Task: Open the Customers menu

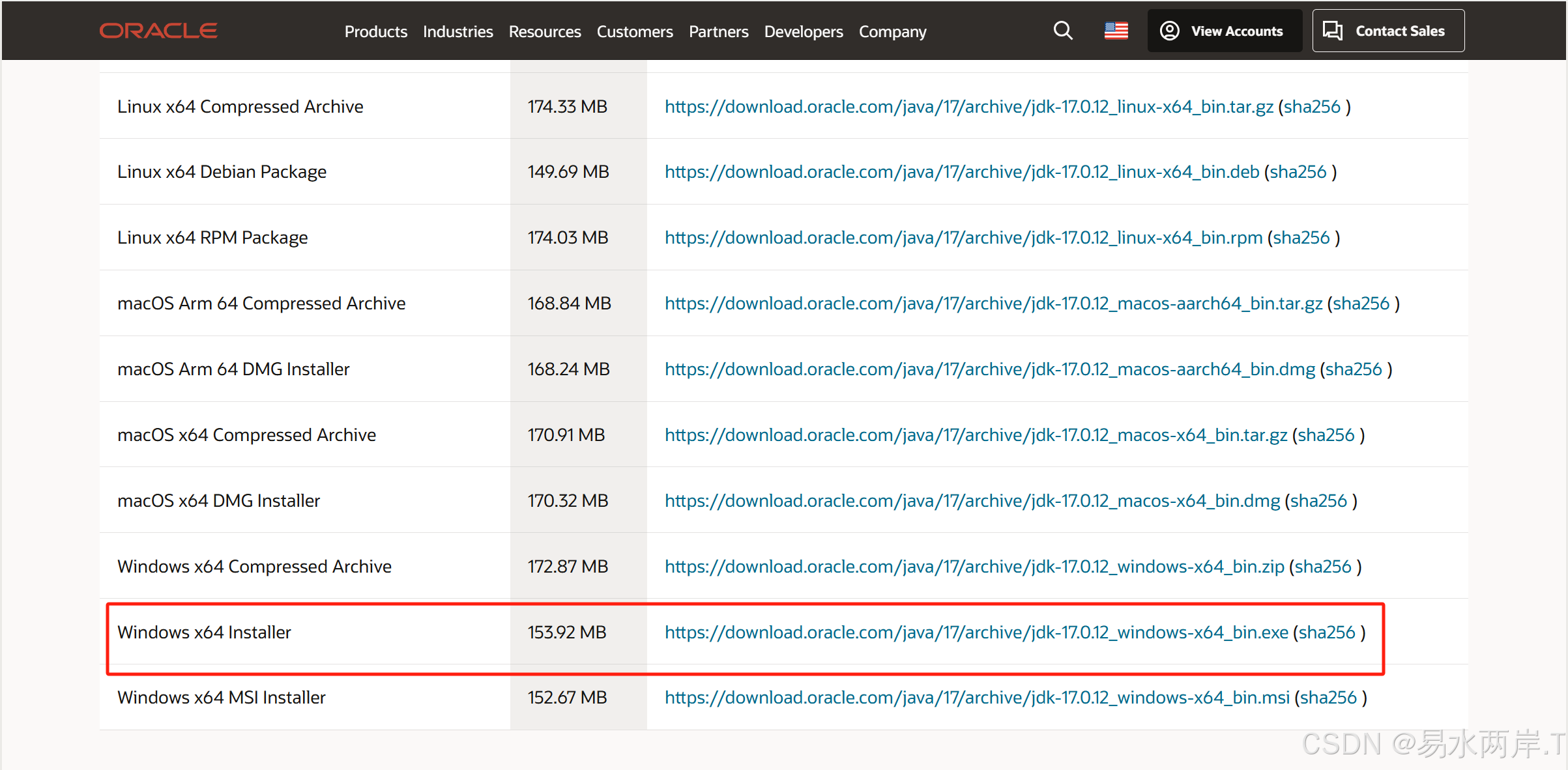Action: click(x=634, y=31)
